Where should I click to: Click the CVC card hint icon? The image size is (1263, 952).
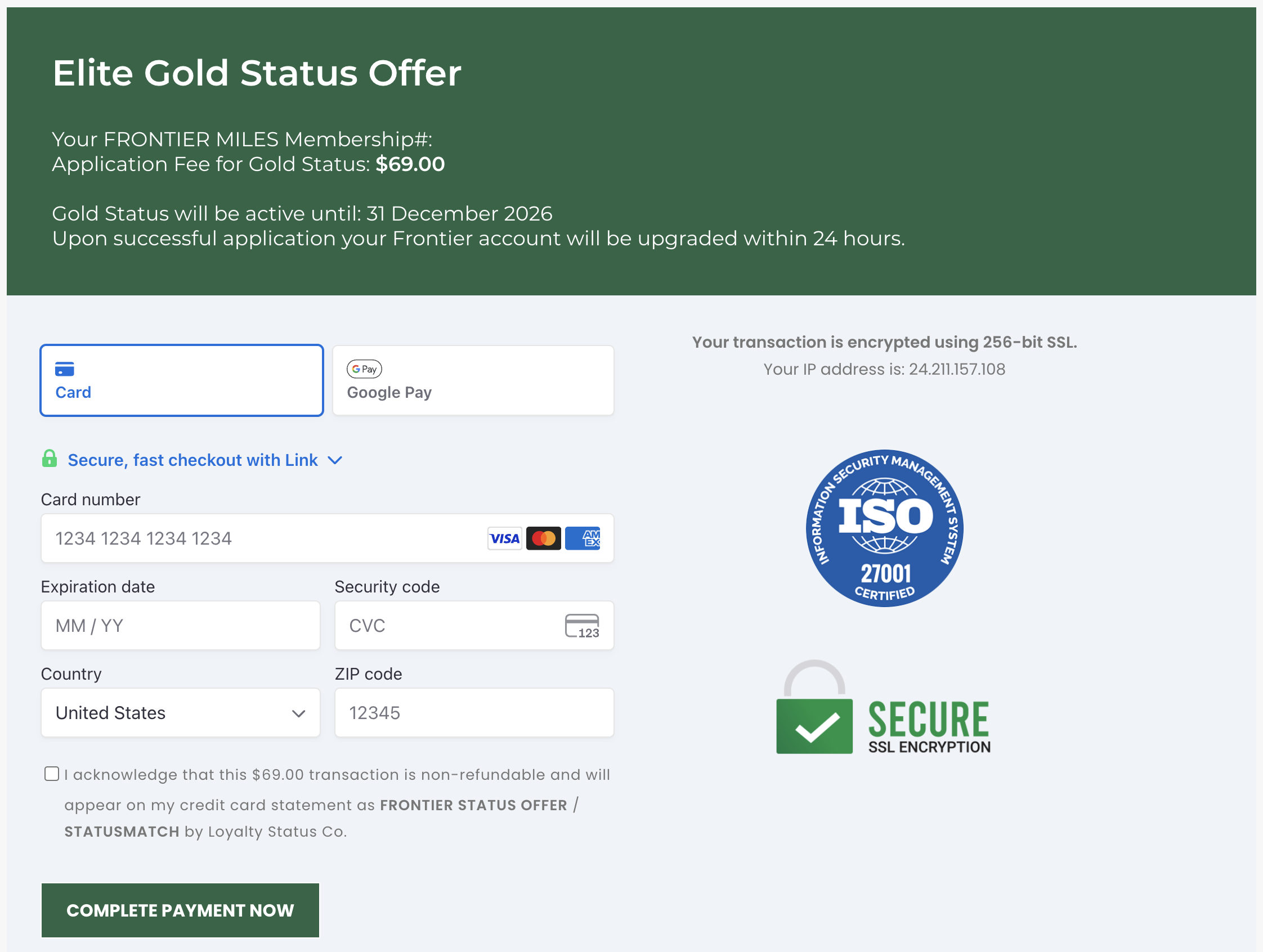[x=582, y=626]
